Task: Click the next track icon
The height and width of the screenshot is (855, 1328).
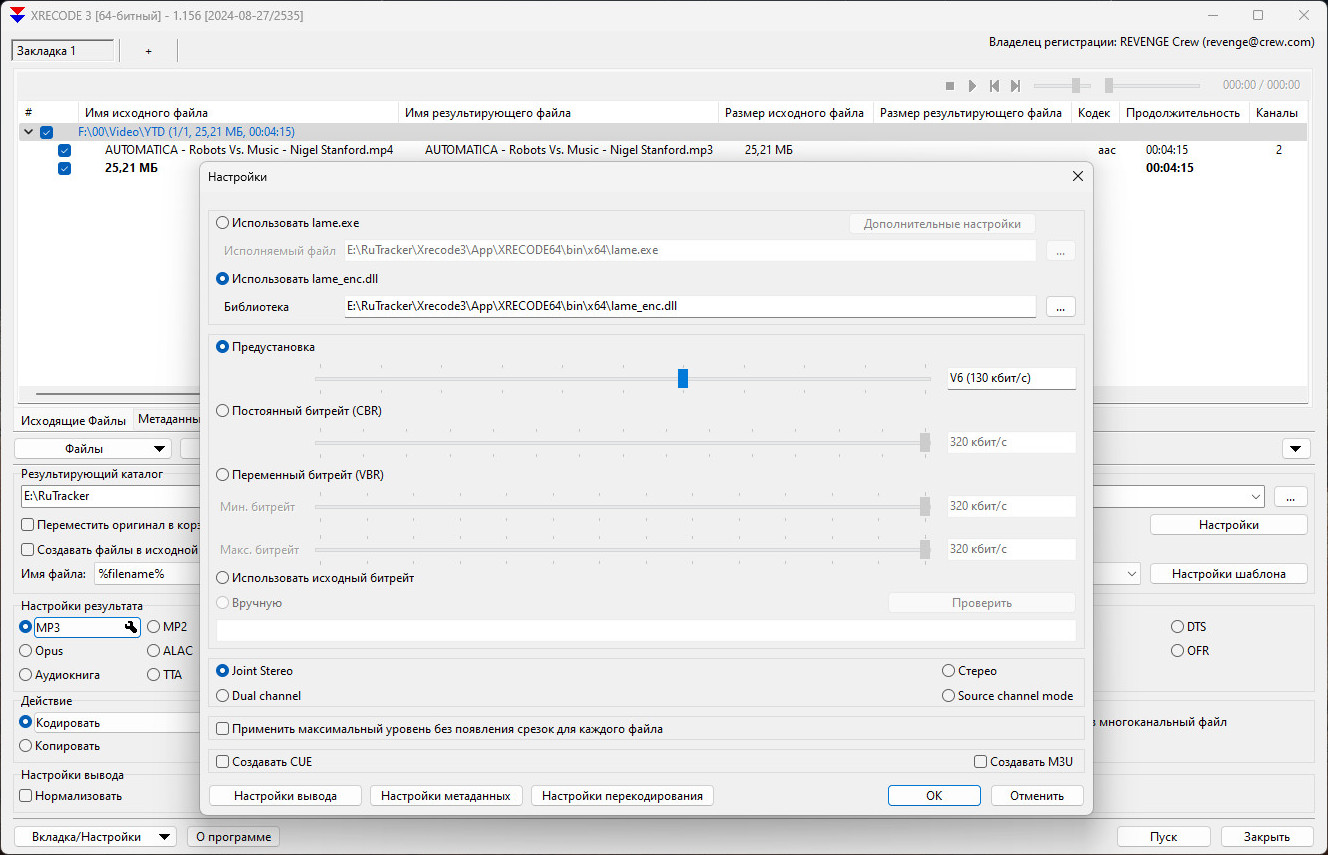Action: point(1016,86)
